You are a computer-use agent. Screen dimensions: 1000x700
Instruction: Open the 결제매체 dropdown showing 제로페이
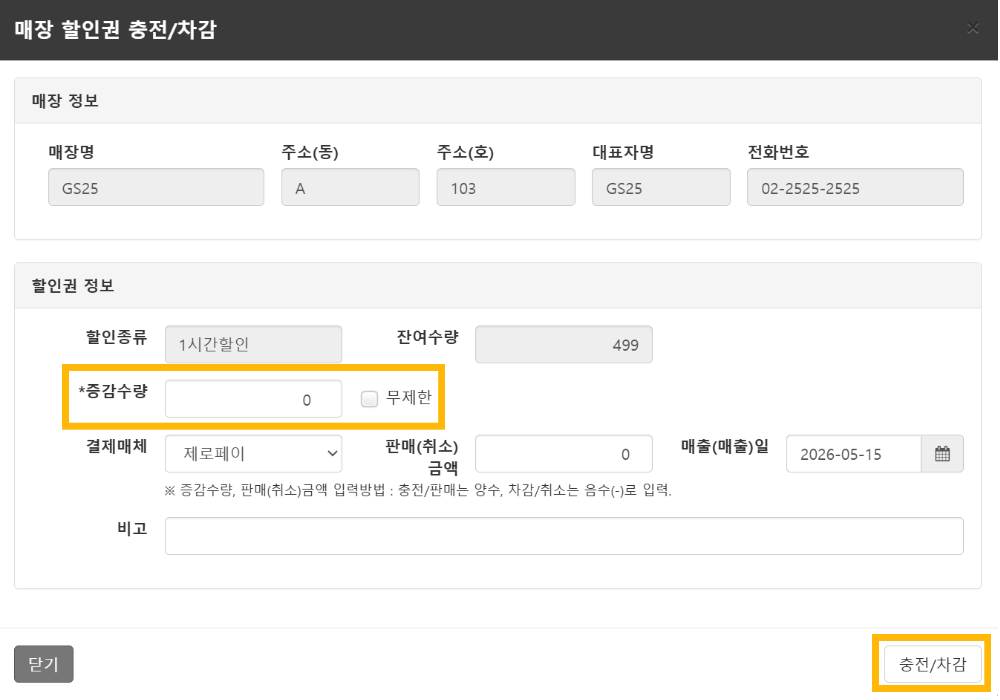[253, 454]
